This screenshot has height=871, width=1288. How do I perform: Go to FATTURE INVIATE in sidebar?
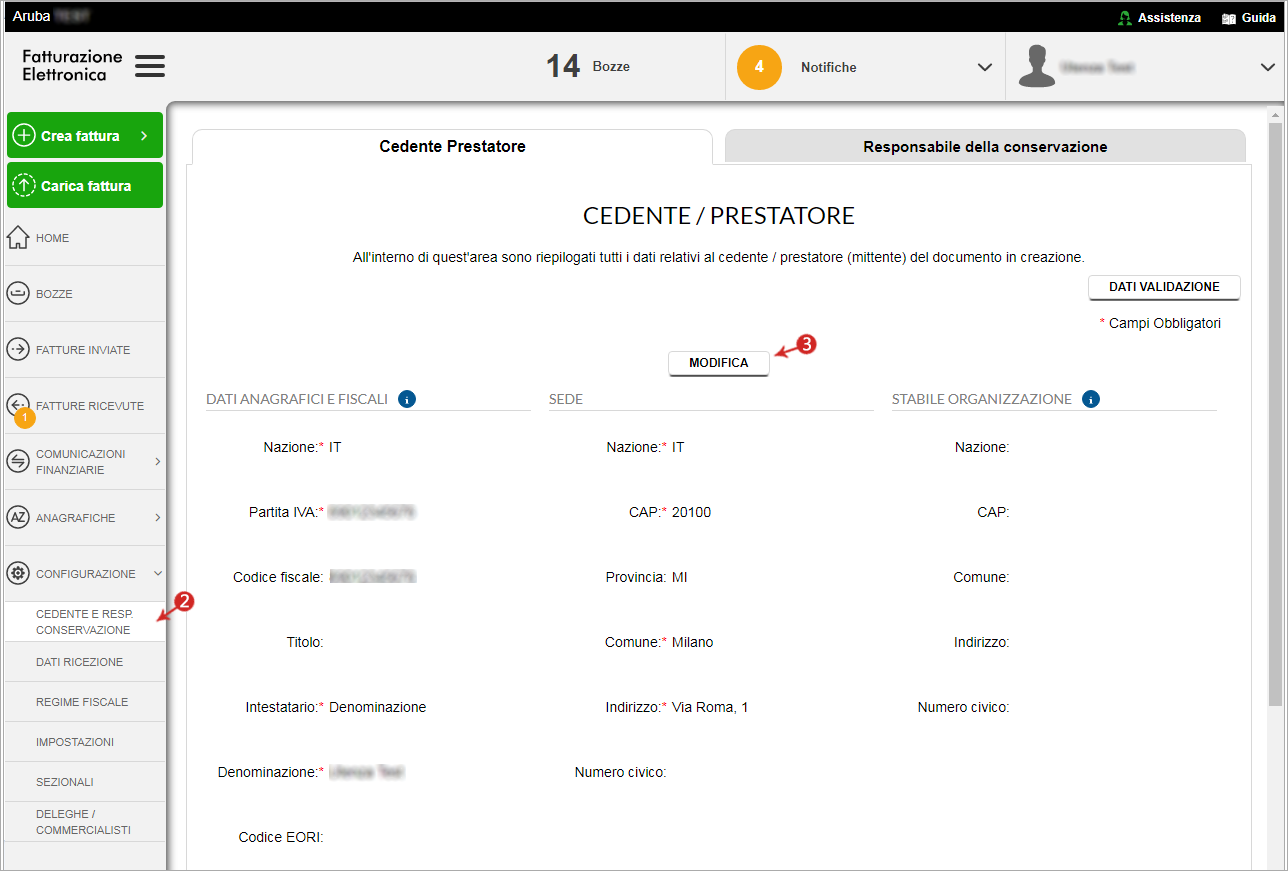(83, 350)
